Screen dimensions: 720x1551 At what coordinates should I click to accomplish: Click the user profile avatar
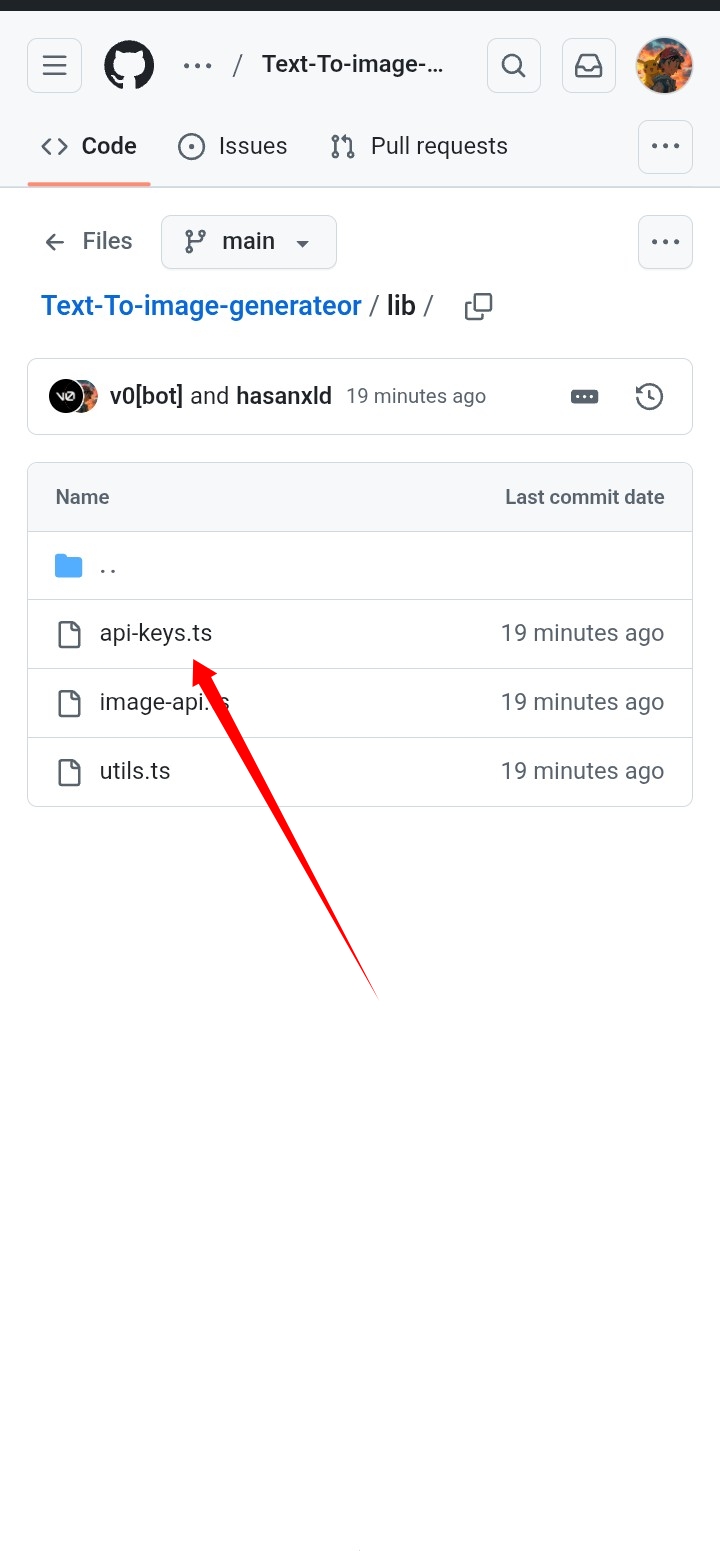(665, 66)
